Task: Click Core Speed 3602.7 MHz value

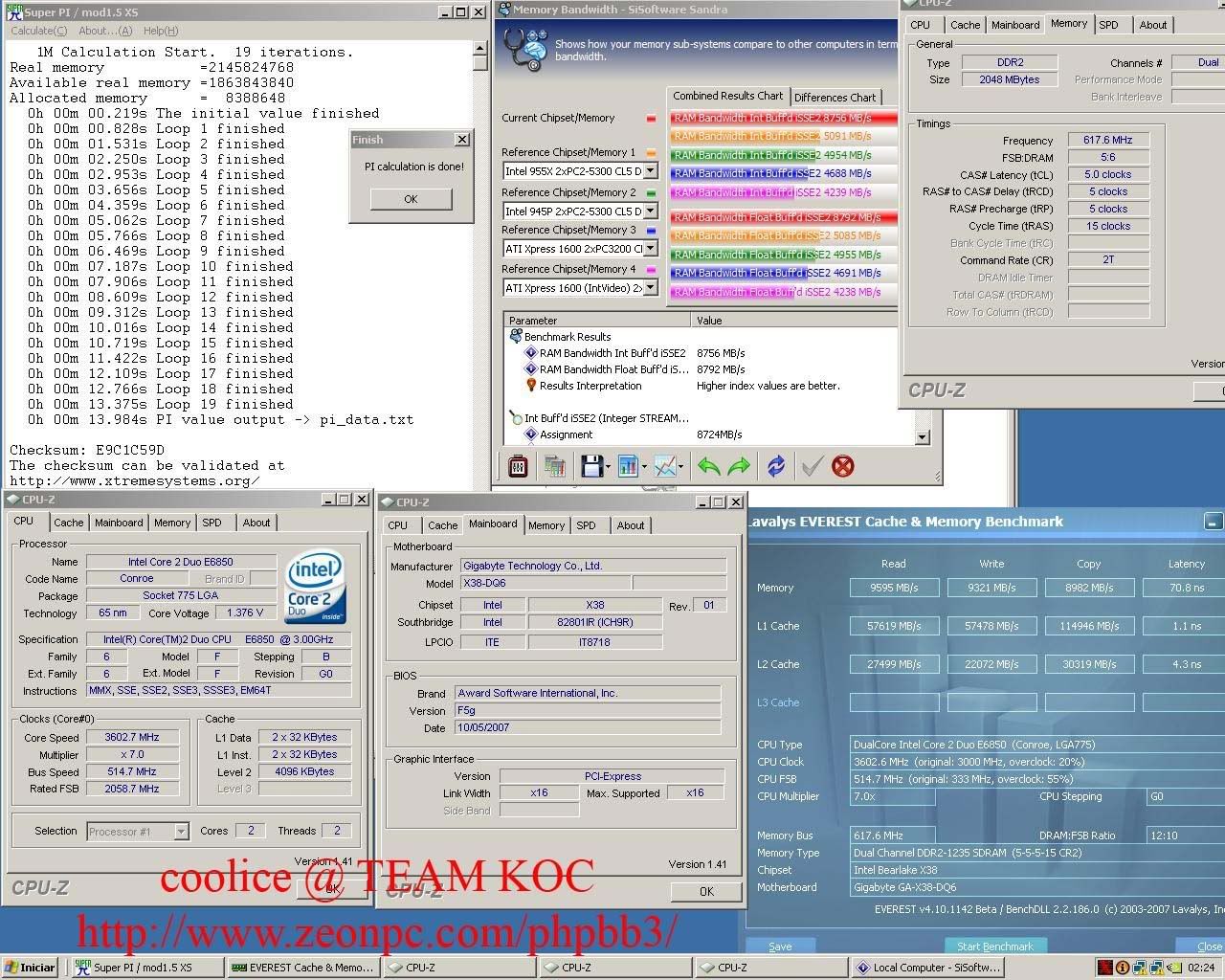Action: tap(132, 738)
